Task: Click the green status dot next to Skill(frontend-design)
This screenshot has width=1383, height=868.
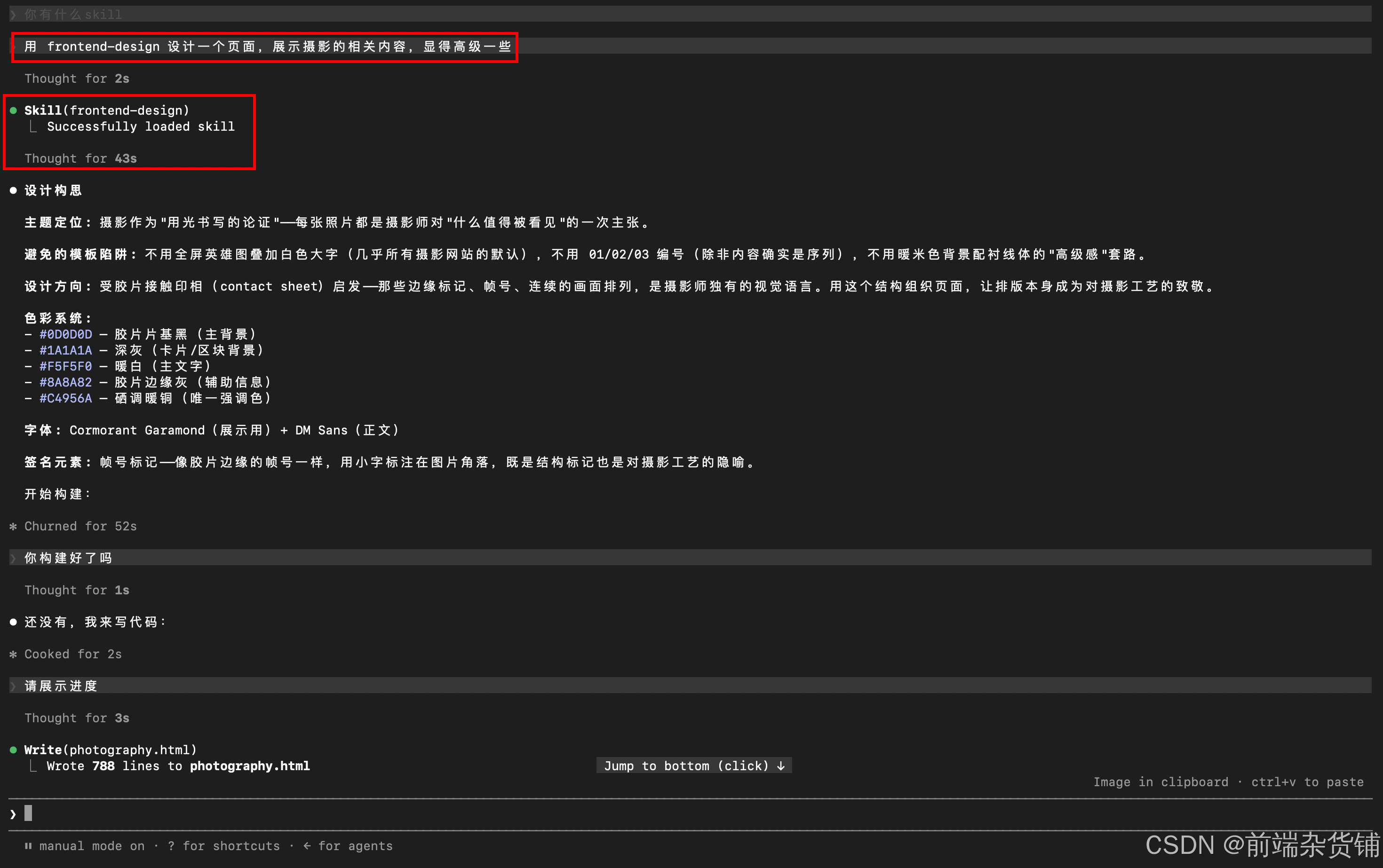Action: 13,110
